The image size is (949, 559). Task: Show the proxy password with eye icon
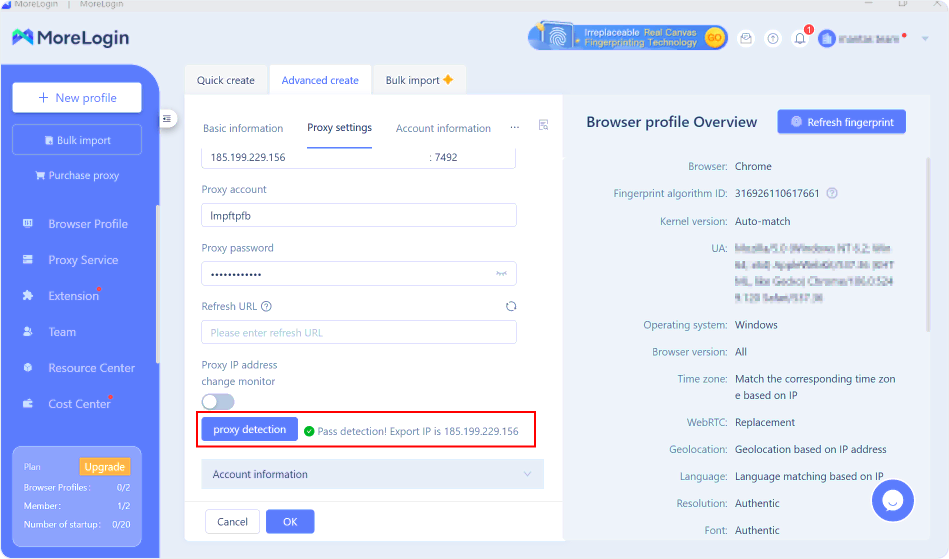click(x=501, y=274)
